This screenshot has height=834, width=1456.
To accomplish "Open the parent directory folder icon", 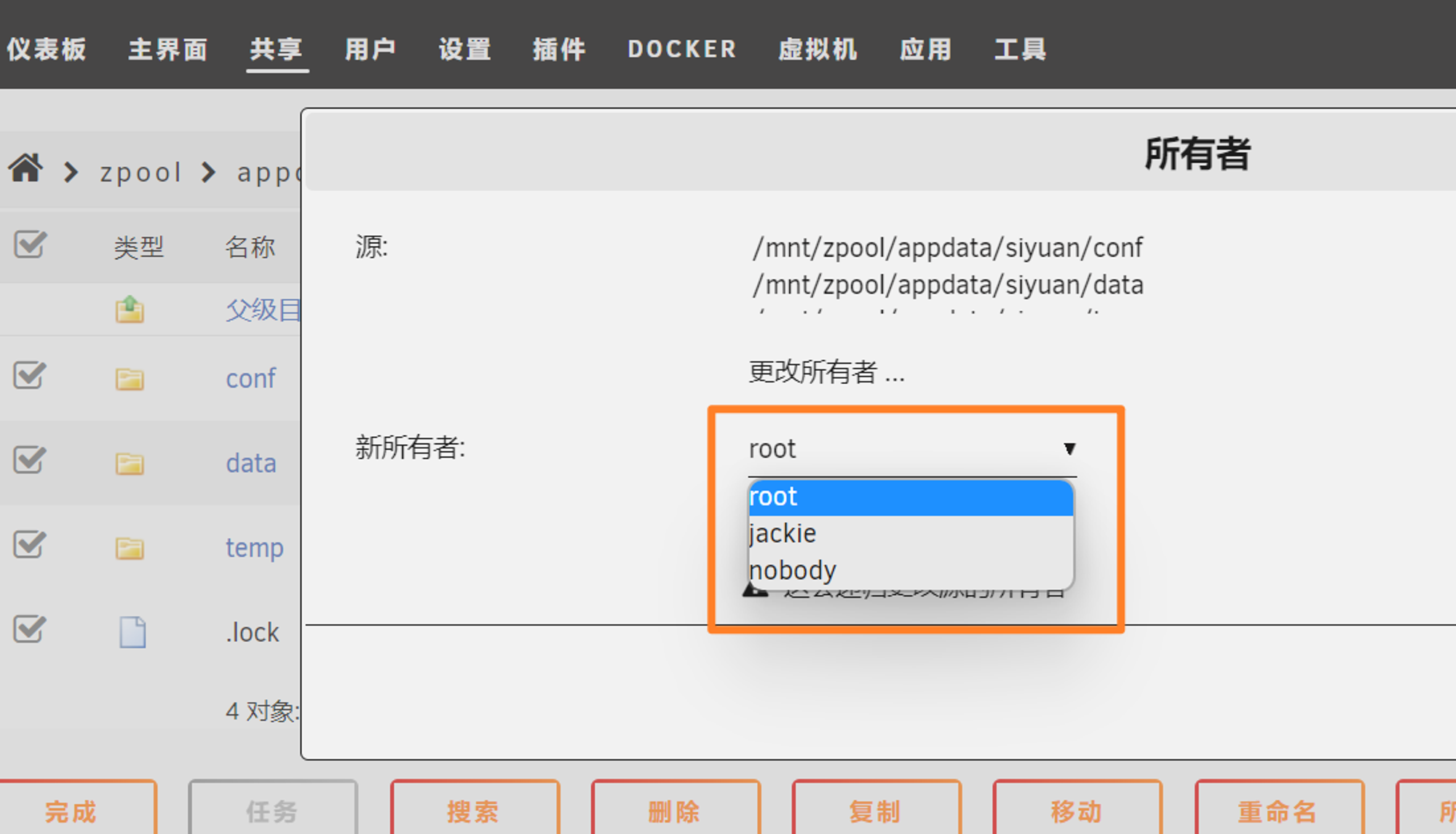I will point(130,310).
